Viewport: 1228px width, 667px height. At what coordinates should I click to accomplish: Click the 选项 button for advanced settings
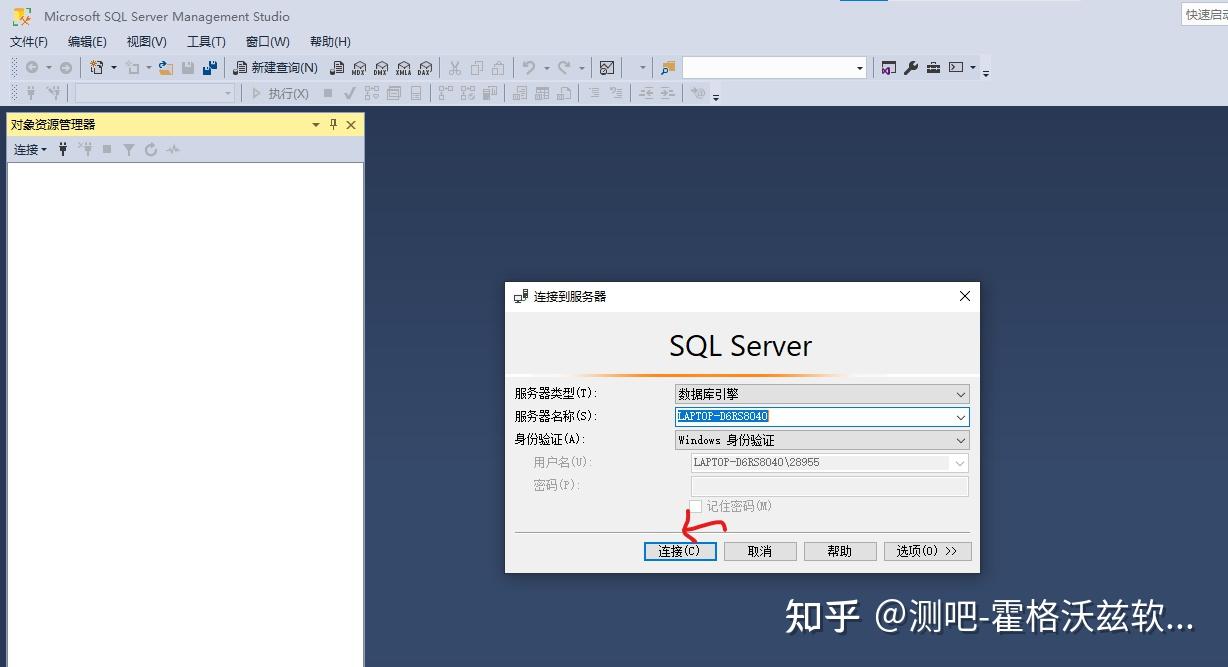[x=927, y=550]
